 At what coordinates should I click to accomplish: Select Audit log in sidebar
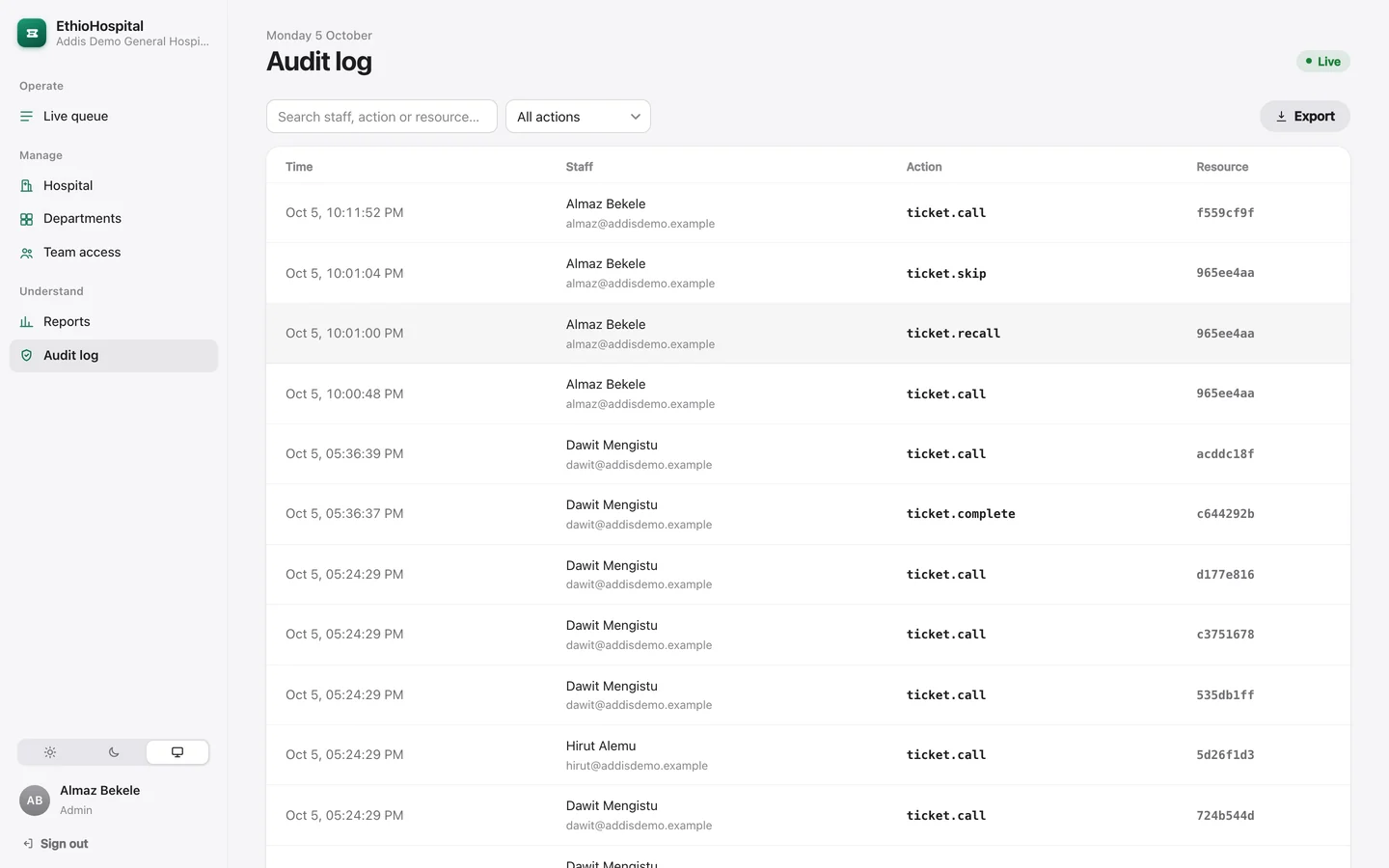tap(114, 356)
